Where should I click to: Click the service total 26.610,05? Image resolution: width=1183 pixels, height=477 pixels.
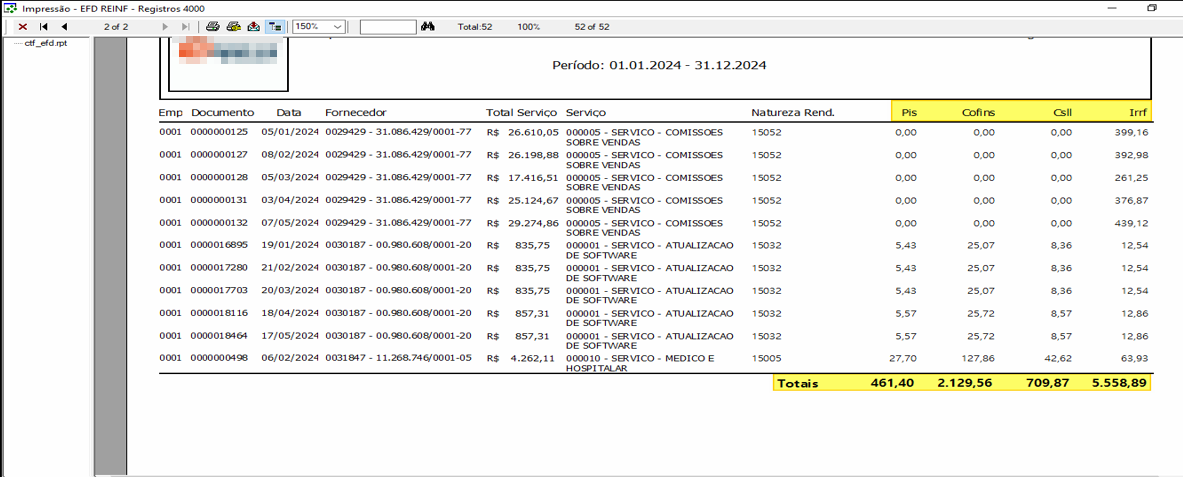[533, 132]
